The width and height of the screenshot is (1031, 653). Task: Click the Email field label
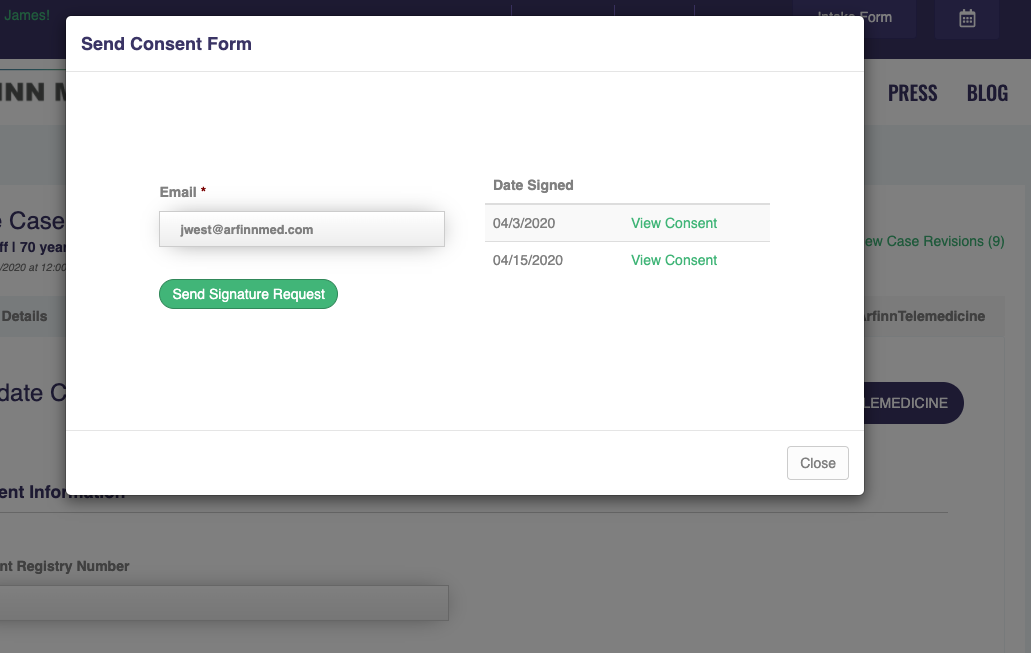178,191
